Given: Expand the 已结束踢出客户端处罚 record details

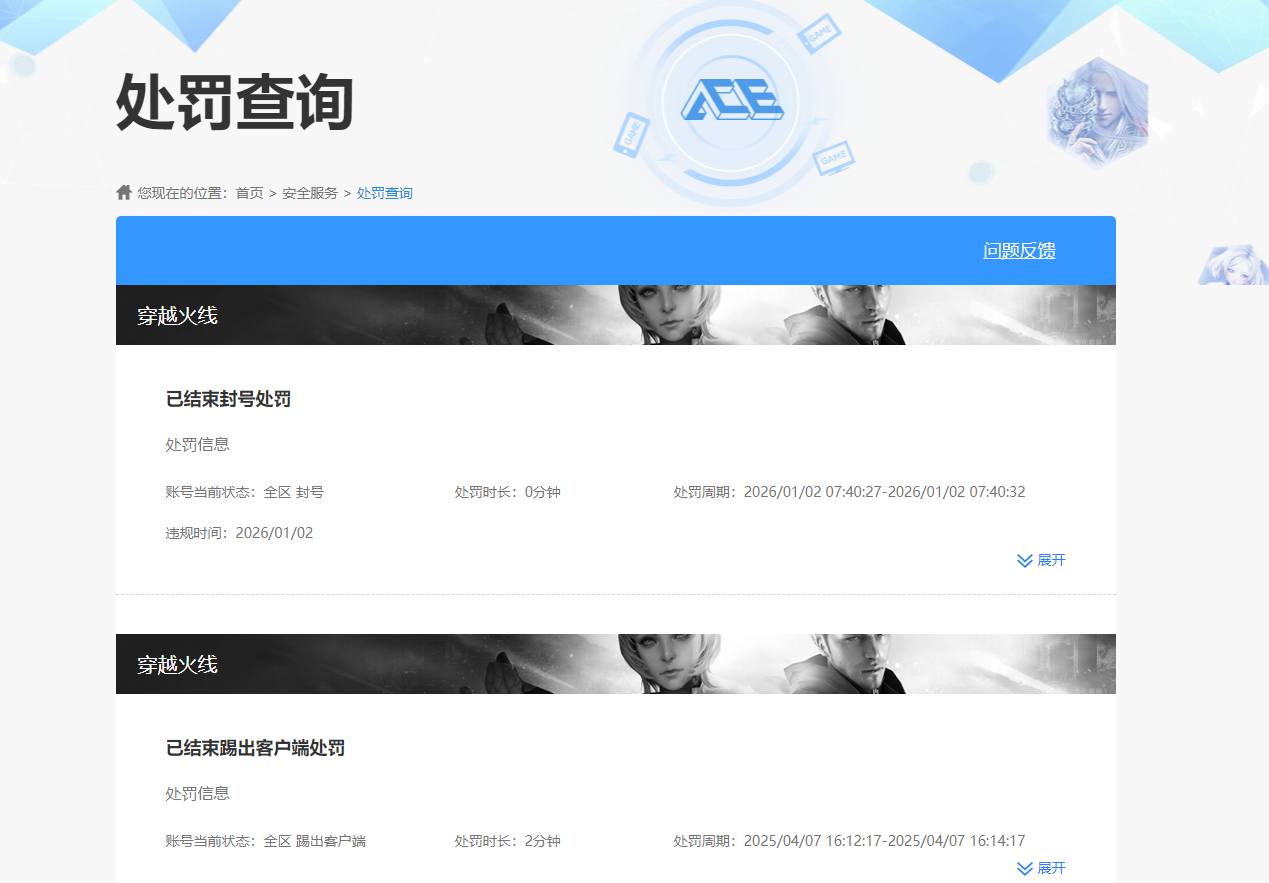Looking at the screenshot, I should point(1040,868).
